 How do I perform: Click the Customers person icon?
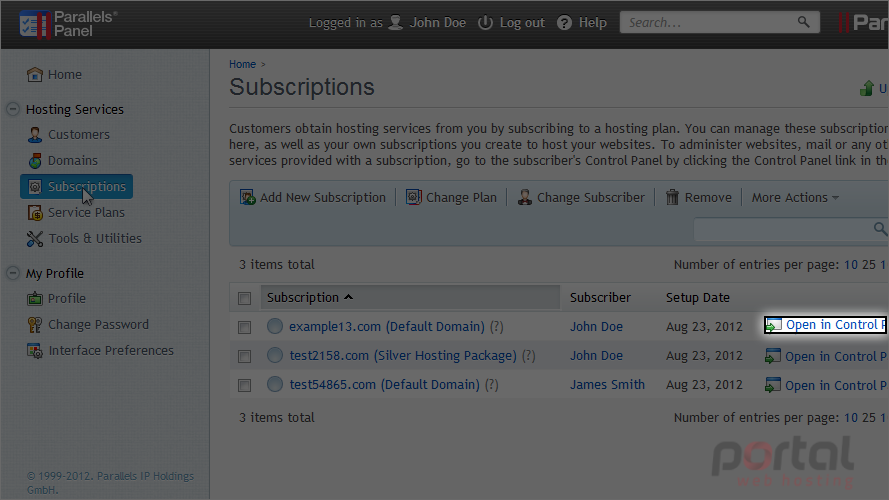coord(35,134)
